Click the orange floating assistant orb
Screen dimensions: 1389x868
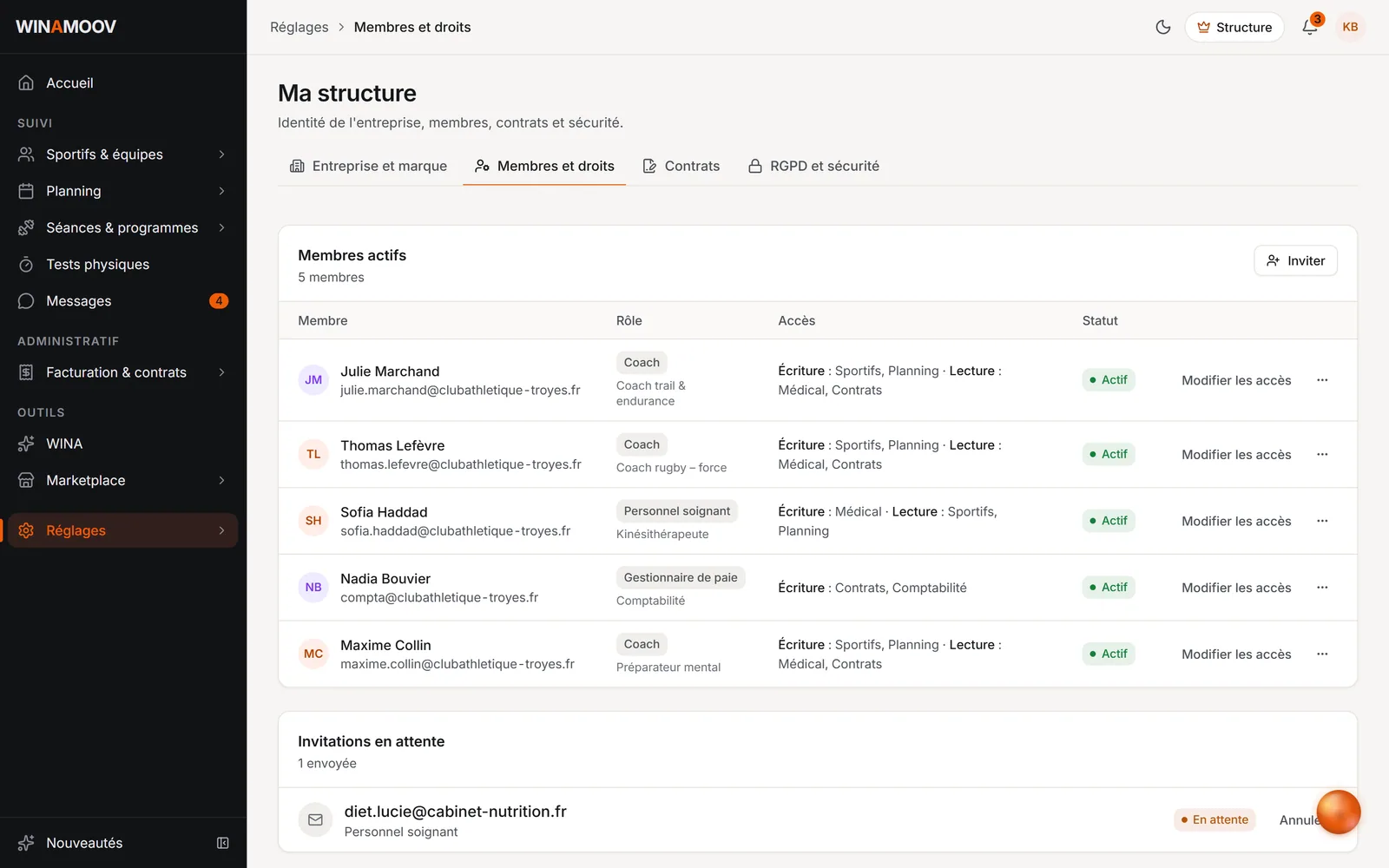point(1338,812)
